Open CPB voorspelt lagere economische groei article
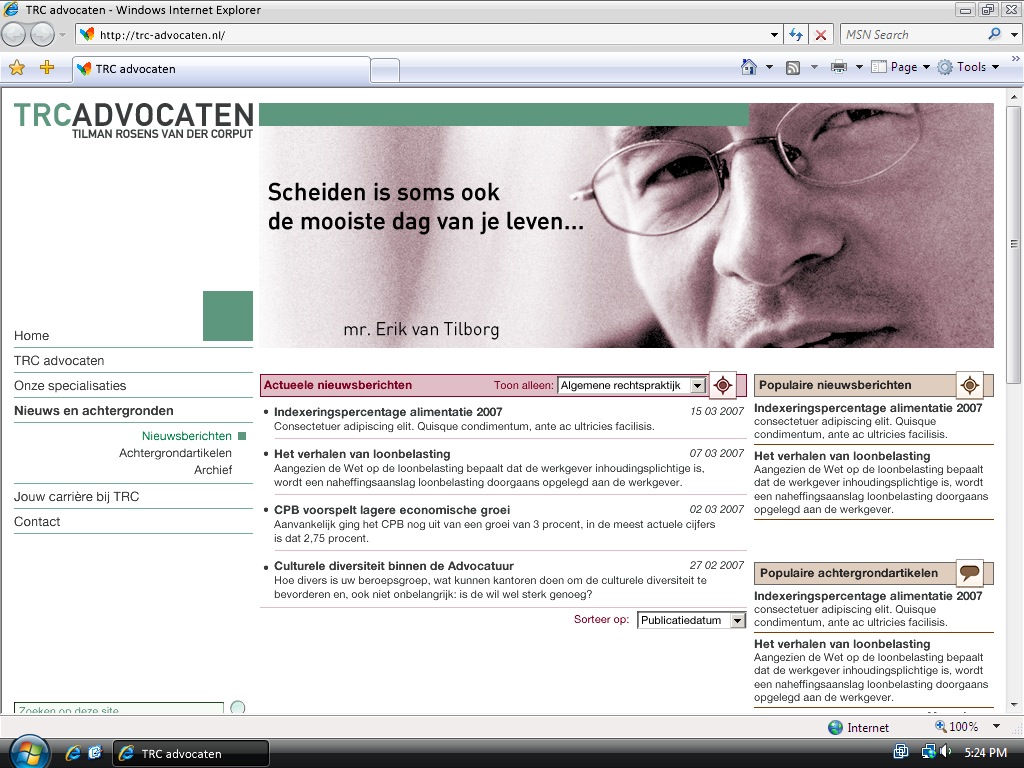The image size is (1024, 768). pyautogui.click(x=392, y=510)
